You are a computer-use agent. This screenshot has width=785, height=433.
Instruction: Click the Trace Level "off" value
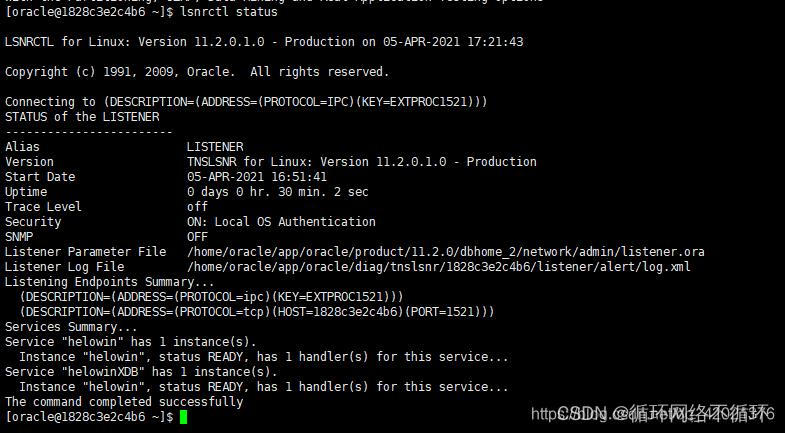pos(197,207)
